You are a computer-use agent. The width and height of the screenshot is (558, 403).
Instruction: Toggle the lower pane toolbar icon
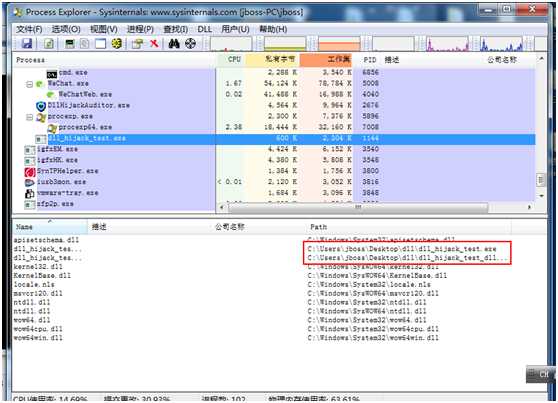tap(100, 43)
